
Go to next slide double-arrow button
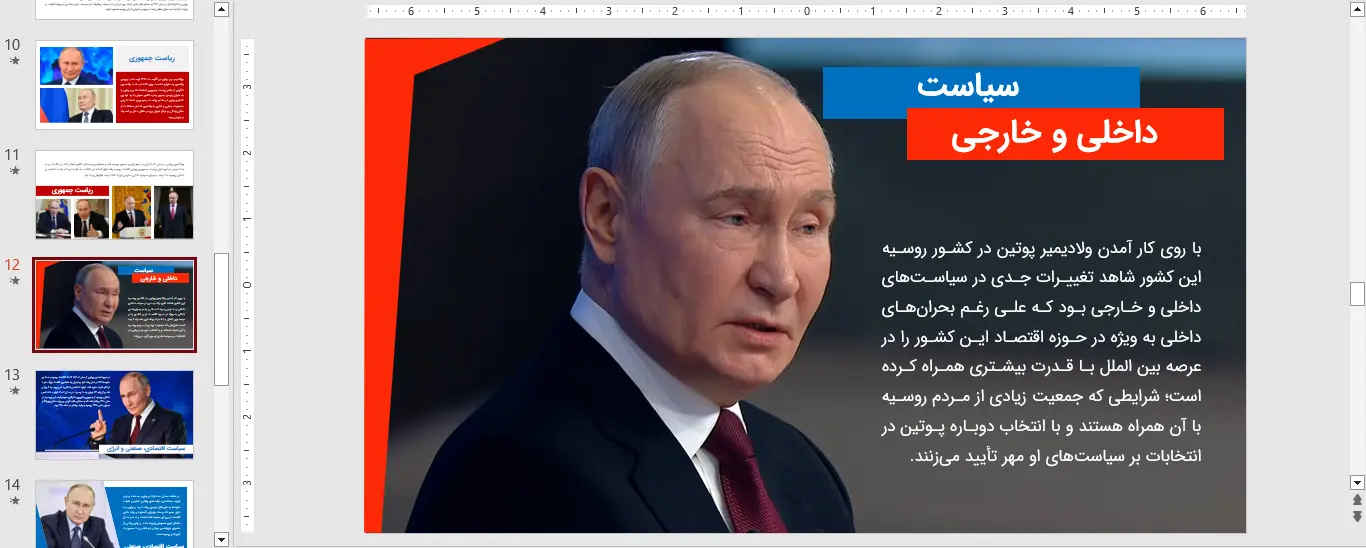(1357, 516)
